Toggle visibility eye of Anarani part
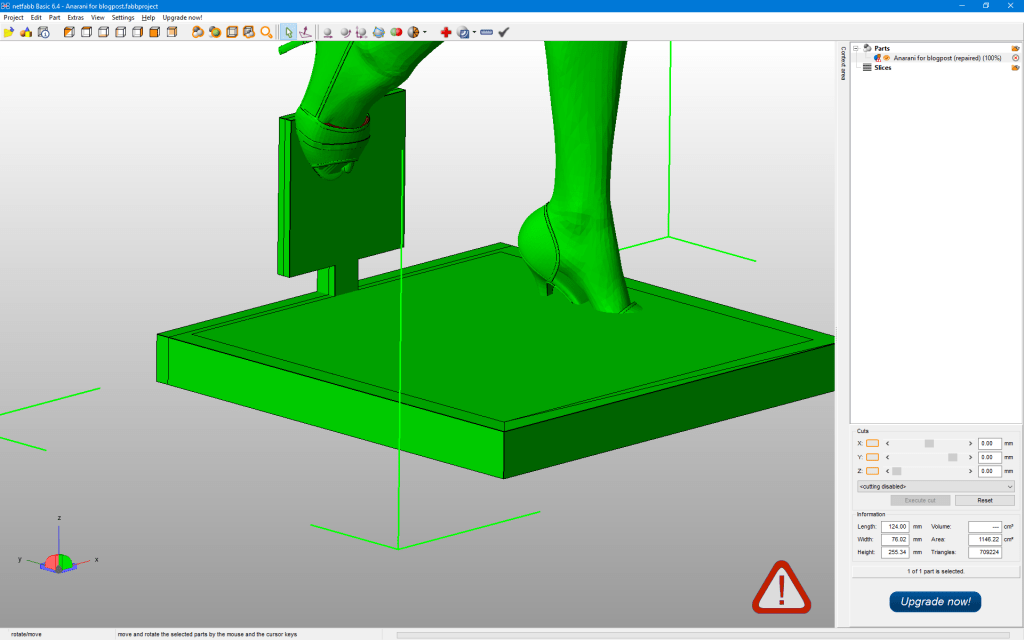1024x640 pixels. point(886,58)
